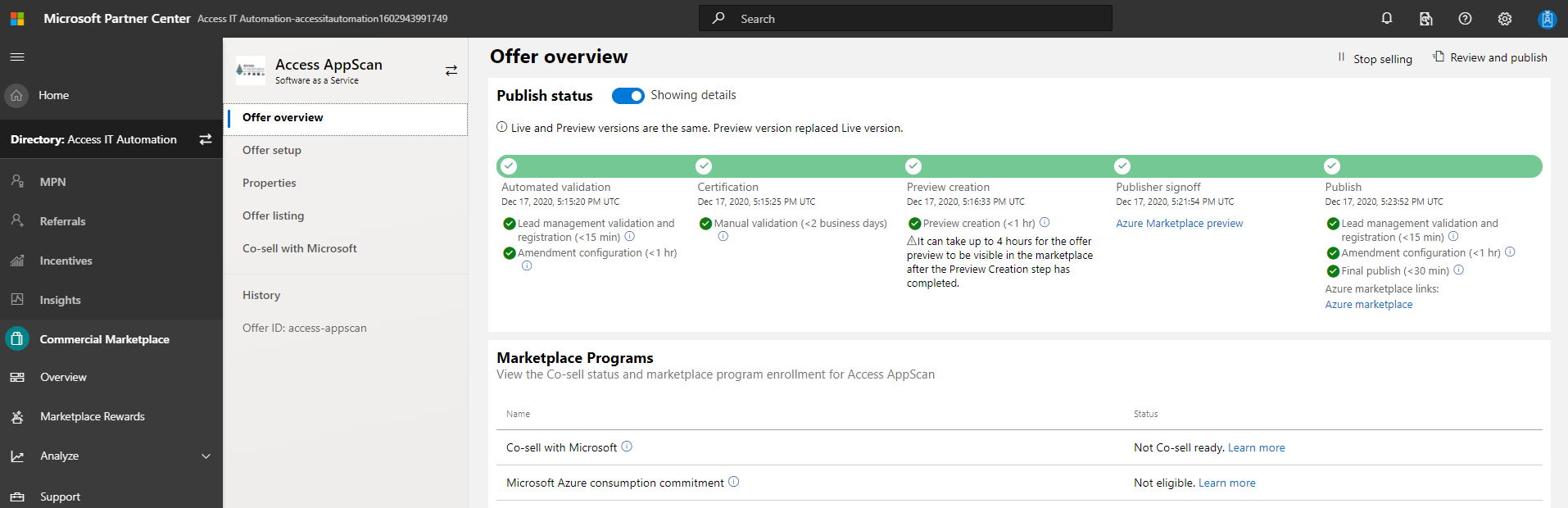Click the Automated validation checkmark step
Image resolution: width=1568 pixels, height=508 pixels.
[x=509, y=166]
